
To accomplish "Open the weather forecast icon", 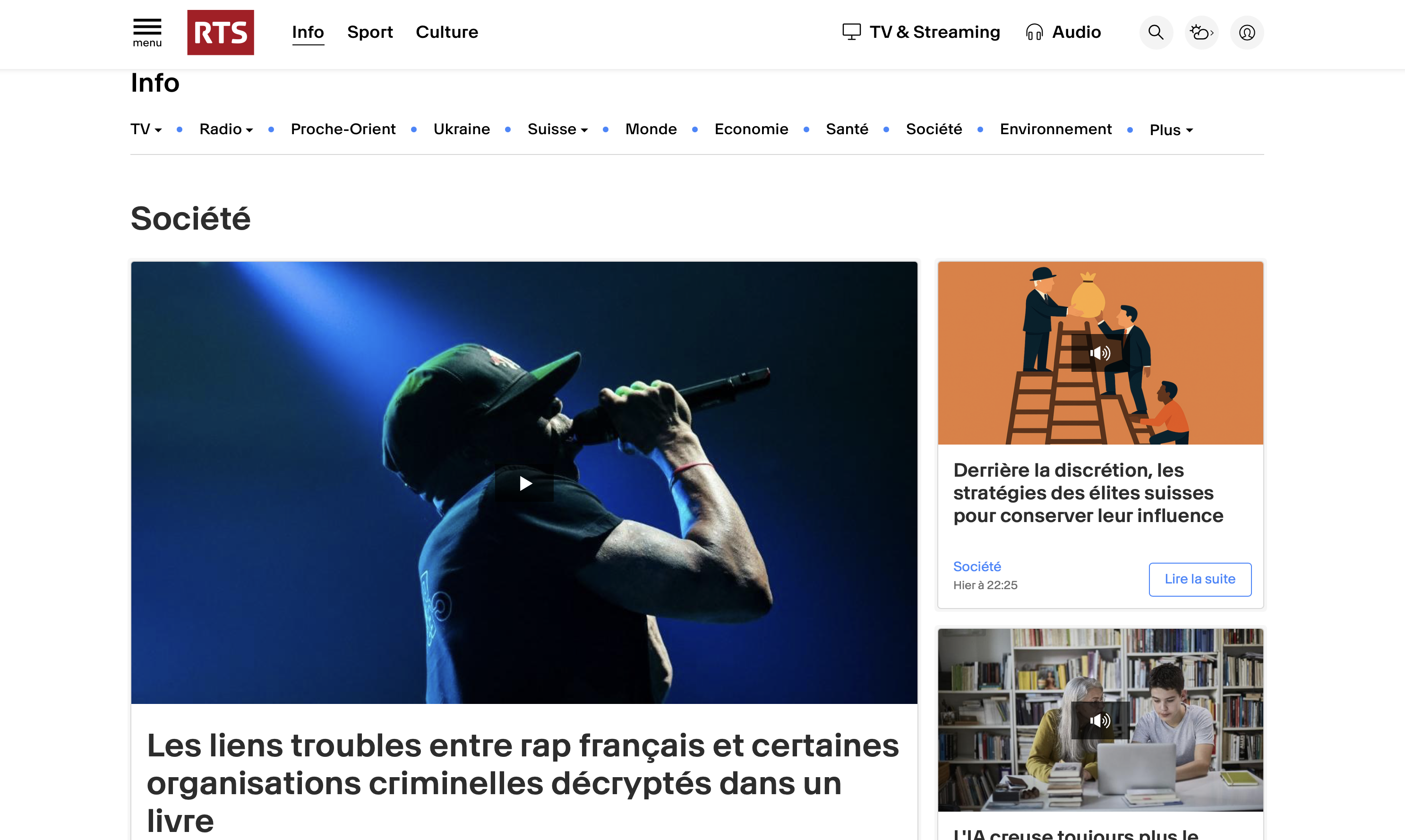I will point(1201,32).
